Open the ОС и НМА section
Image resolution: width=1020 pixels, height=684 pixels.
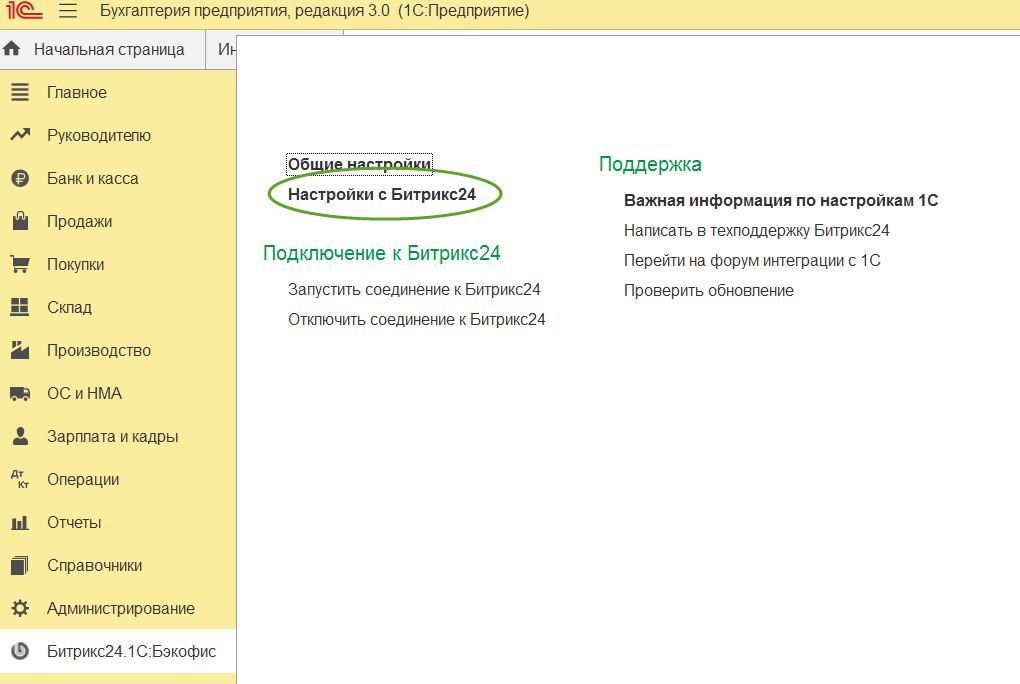point(118,393)
